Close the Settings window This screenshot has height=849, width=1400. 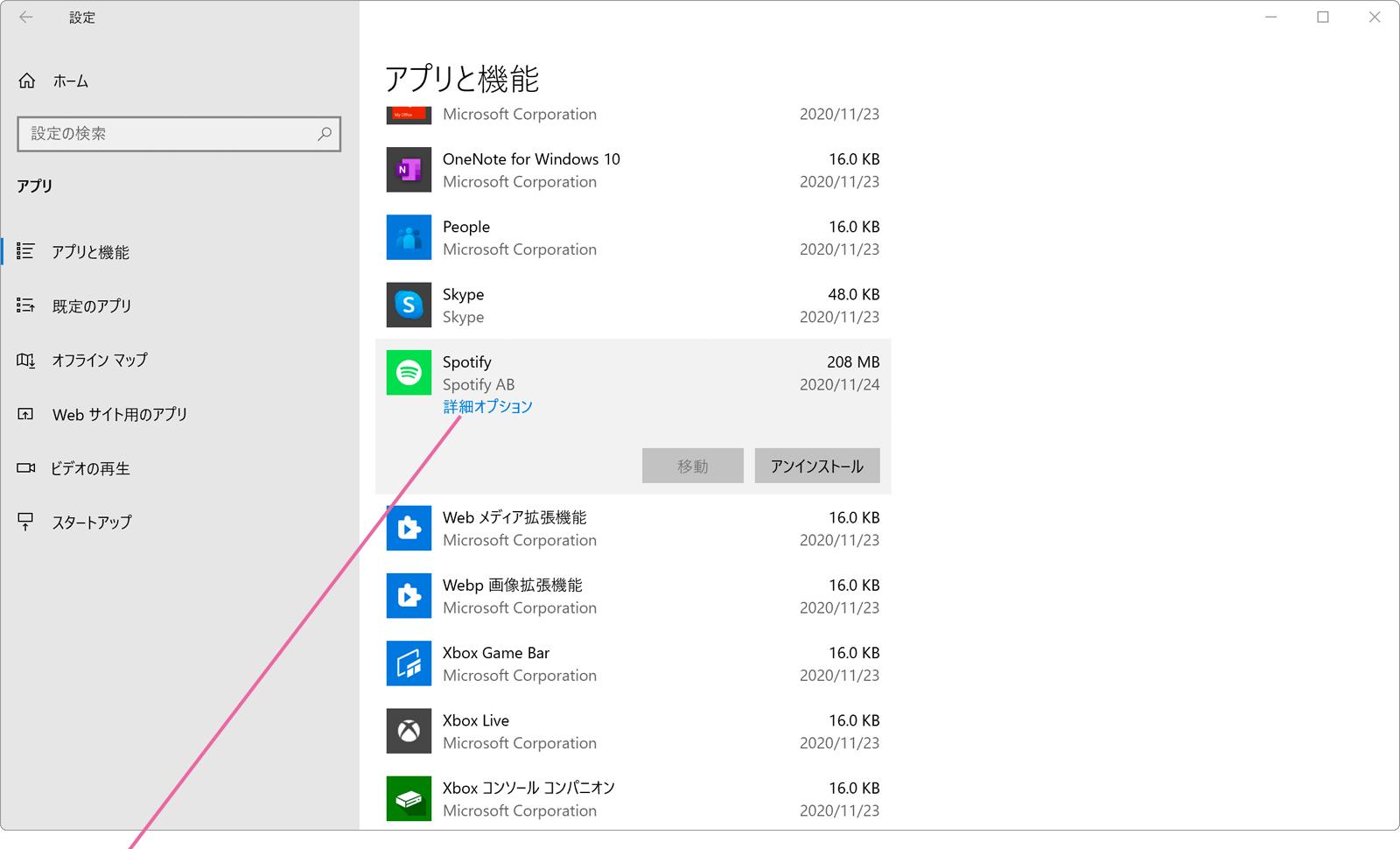click(x=1375, y=17)
